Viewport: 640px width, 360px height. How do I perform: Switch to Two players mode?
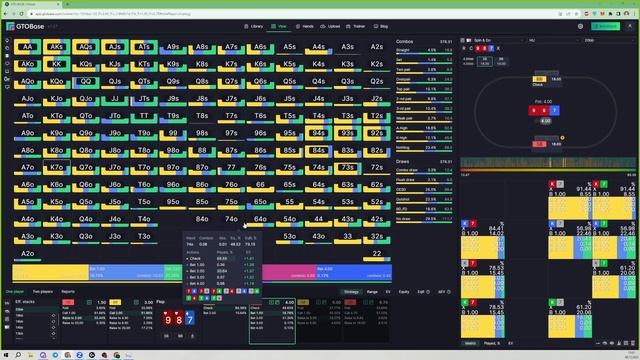click(x=43, y=291)
